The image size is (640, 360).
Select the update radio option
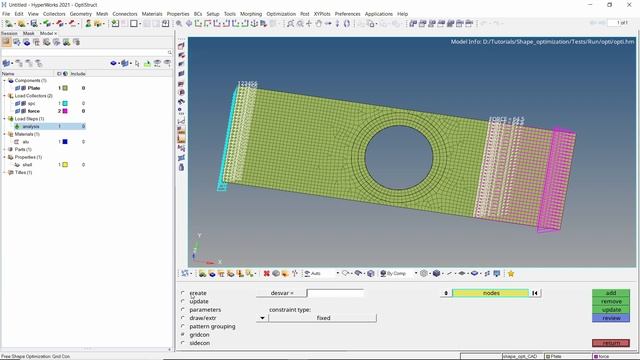pos(182,301)
